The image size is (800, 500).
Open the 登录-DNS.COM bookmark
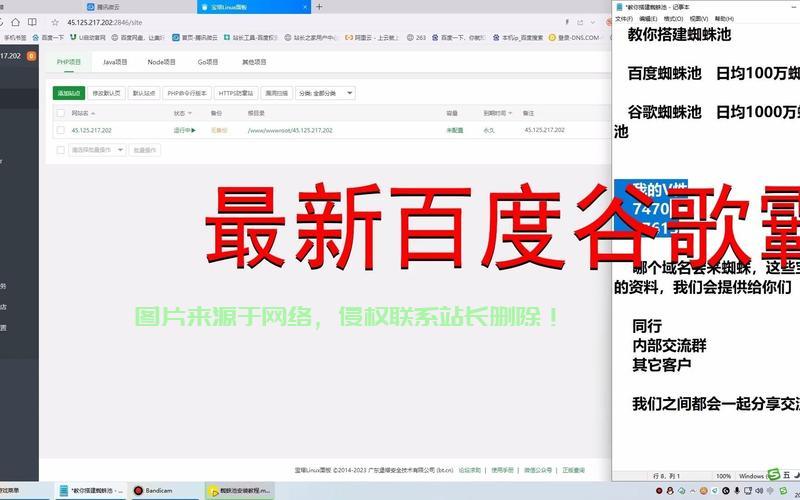pos(574,37)
